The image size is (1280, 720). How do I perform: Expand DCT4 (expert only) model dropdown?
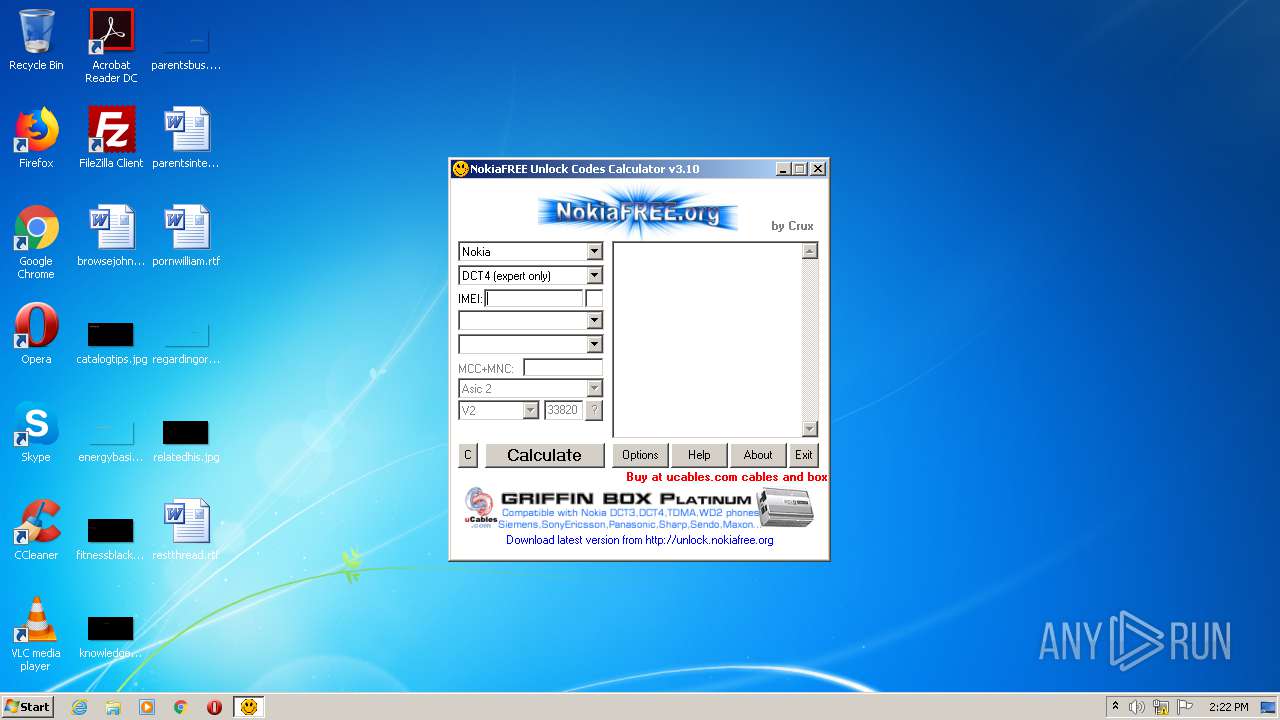click(x=594, y=276)
